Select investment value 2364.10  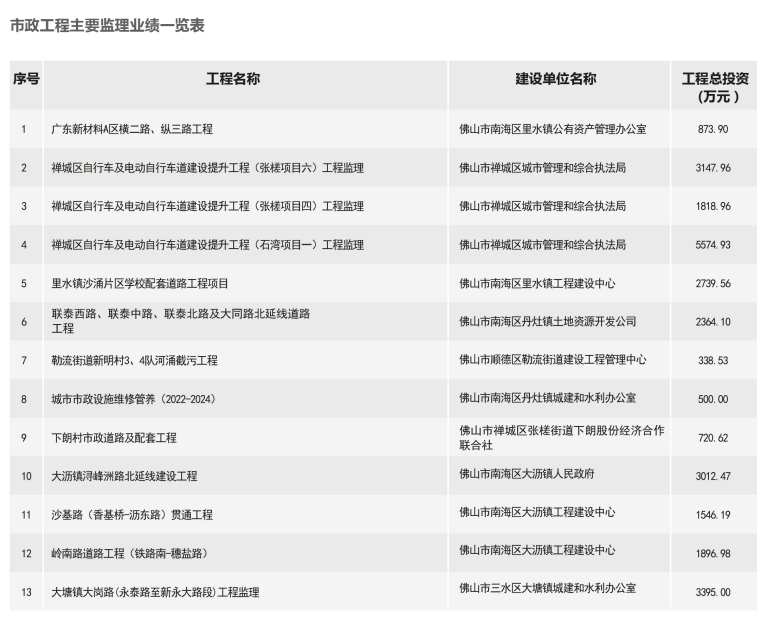point(713,322)
